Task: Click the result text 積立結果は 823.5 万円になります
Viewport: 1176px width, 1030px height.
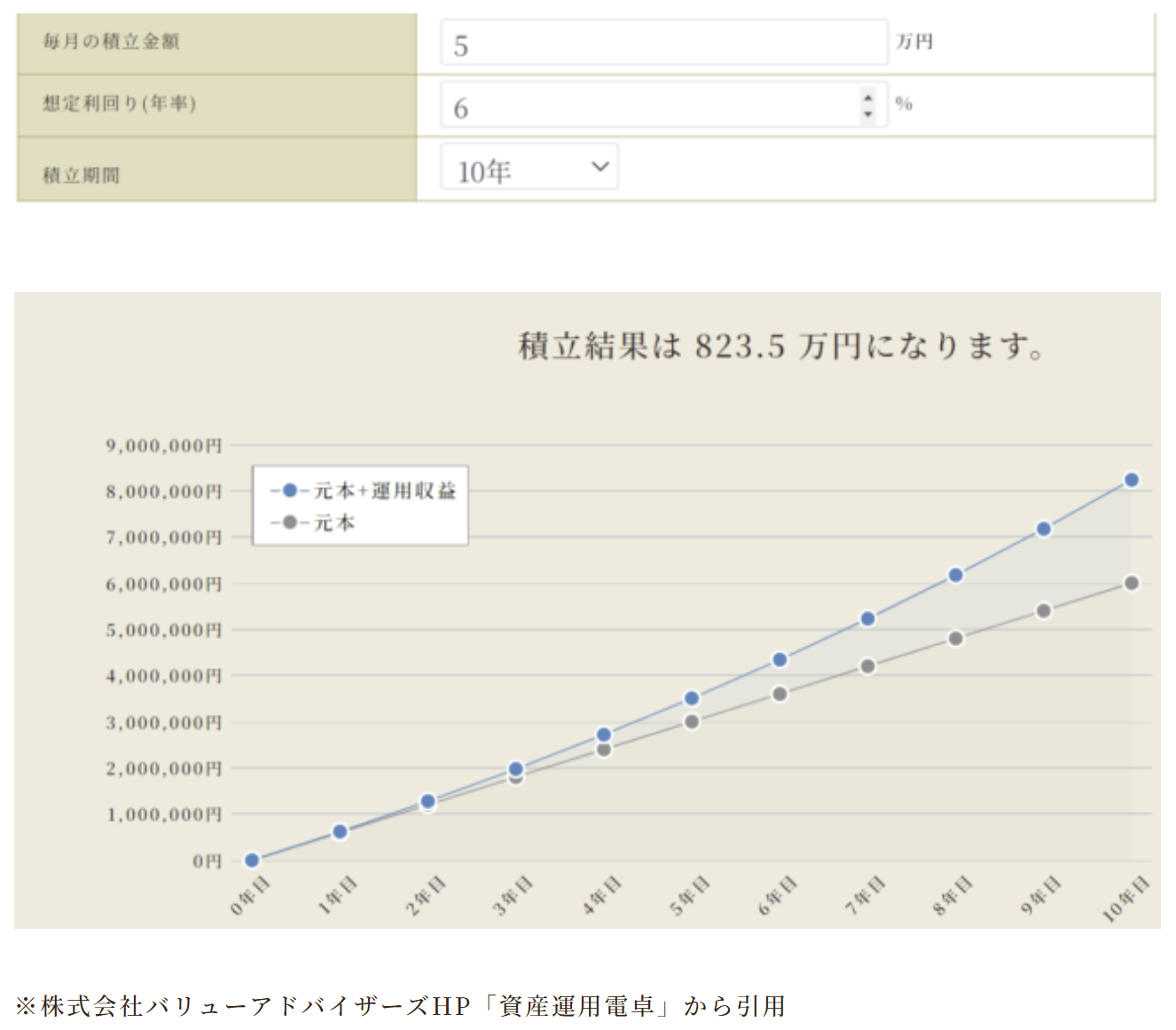Action: pos(780,345)
